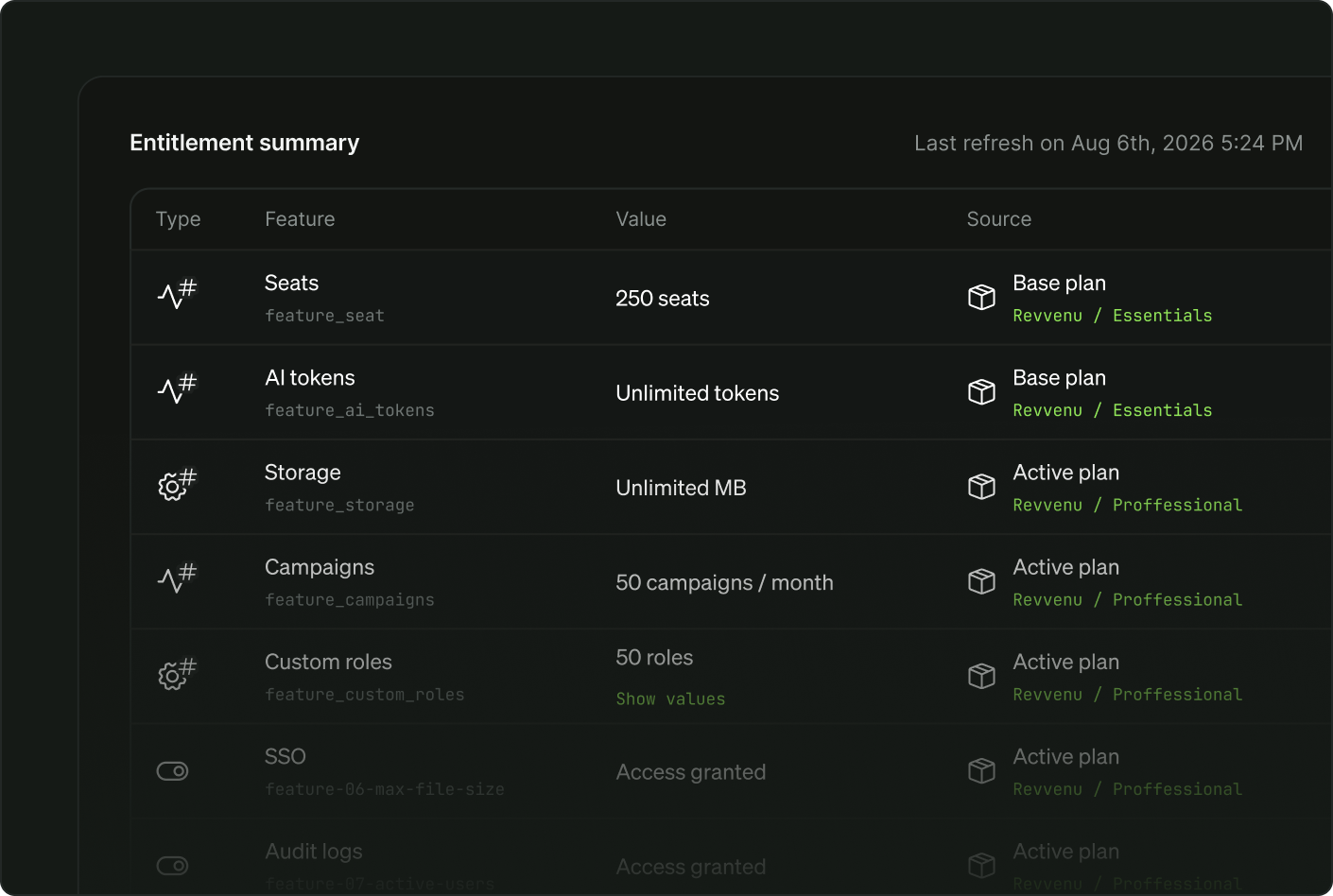Click the package icon in Campaigns source
The image size is (1333, 896).
[x=981, y=581]
